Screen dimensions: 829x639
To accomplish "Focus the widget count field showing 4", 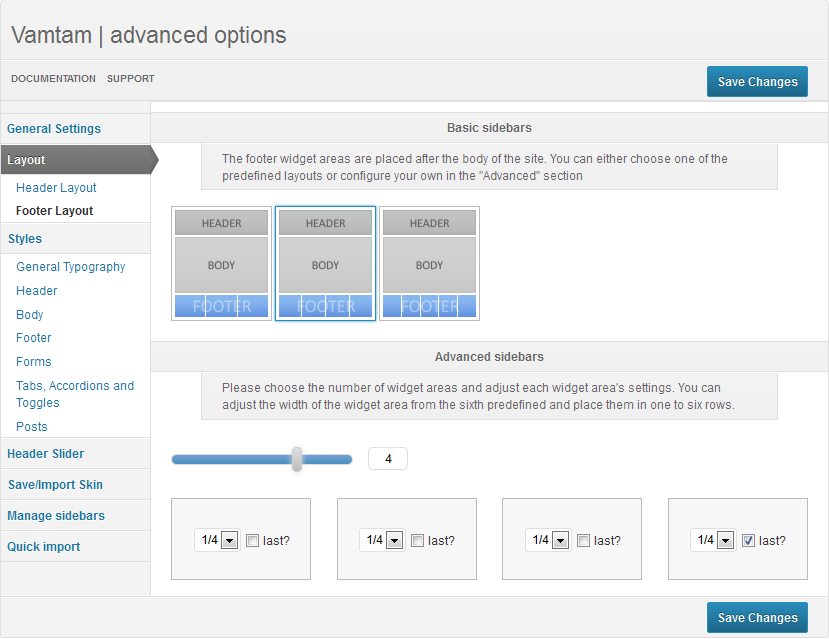I will point(388,459).
